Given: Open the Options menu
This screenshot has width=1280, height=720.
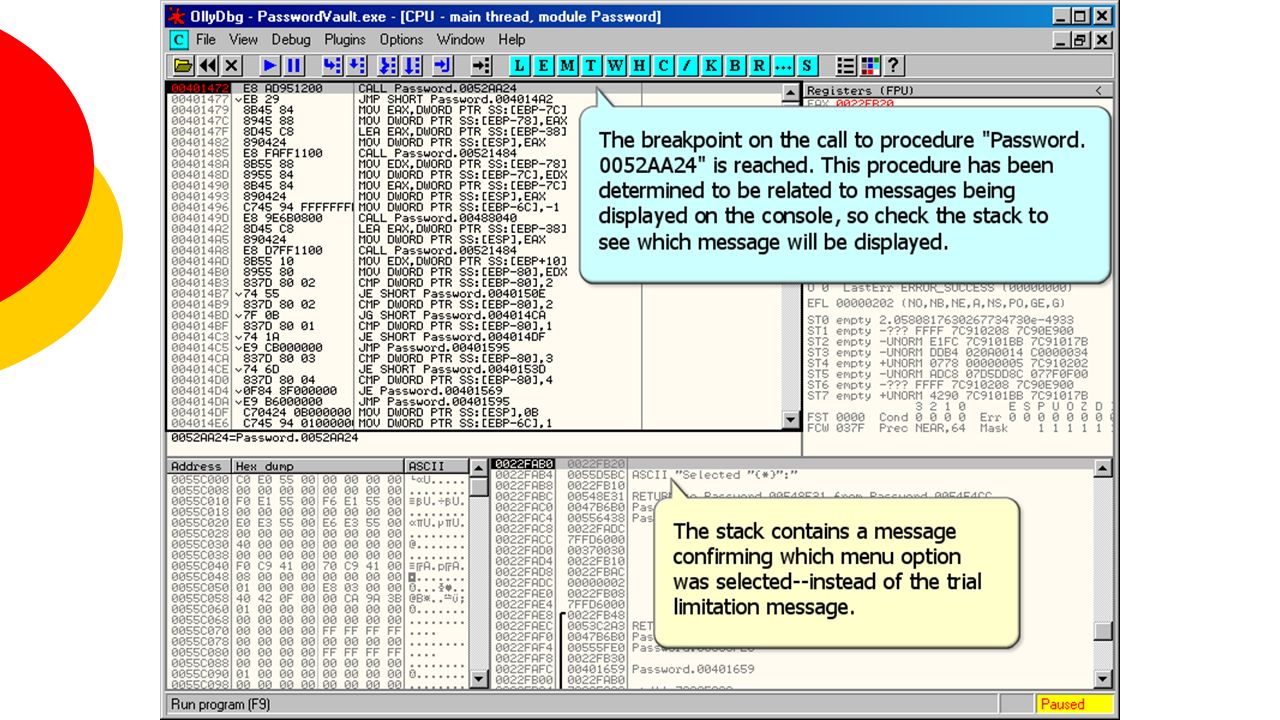Looking at the screenshot, I should pyautogui.click(x=401, y=40).
